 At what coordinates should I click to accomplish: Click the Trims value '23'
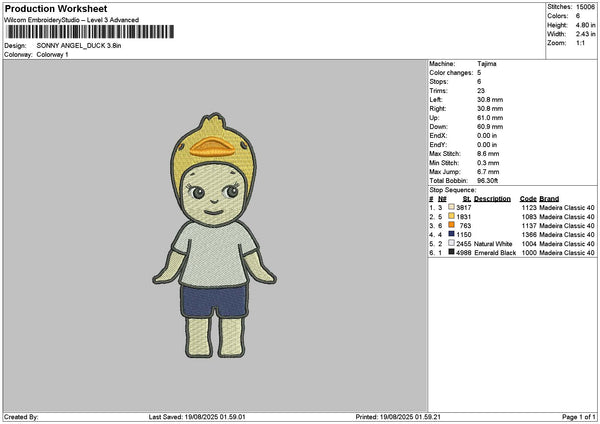pos(481,91)
